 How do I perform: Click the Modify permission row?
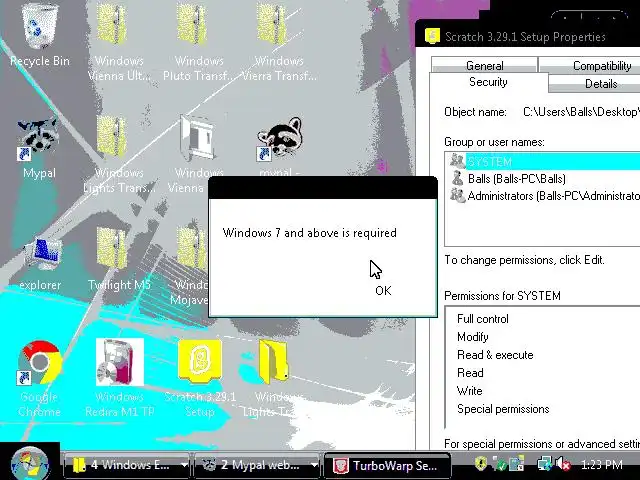pos(473,337)
